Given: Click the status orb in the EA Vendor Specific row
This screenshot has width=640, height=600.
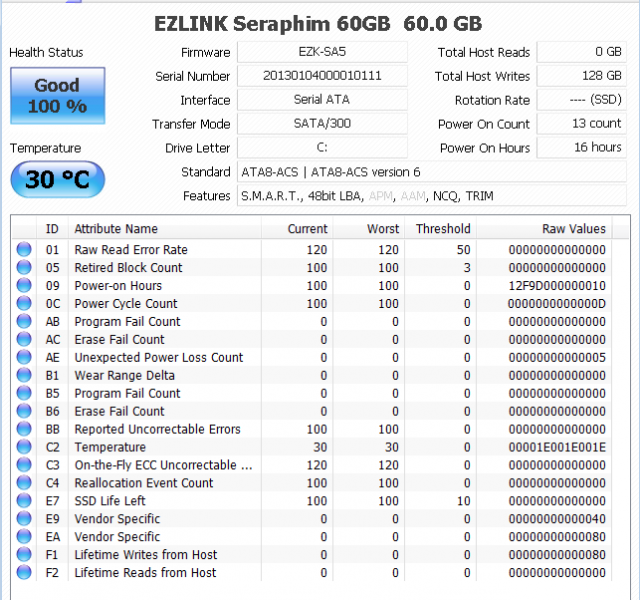Looking at the screenshot, I should [24, 537].
